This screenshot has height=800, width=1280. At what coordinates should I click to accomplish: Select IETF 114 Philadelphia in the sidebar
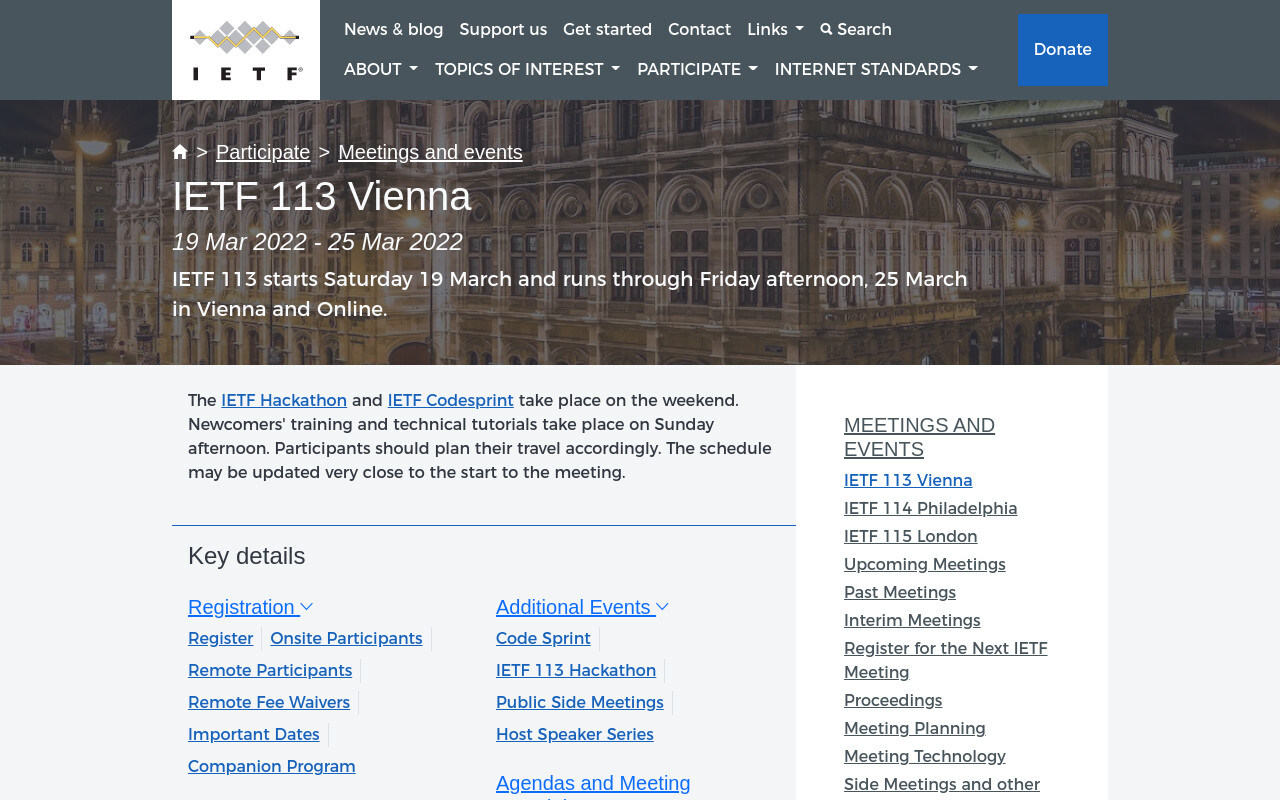click(931, 508)
